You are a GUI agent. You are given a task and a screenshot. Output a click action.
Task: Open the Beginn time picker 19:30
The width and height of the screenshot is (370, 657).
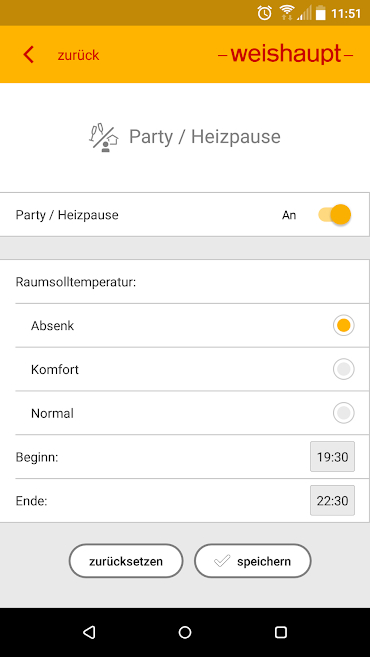[x=332, y=457]
